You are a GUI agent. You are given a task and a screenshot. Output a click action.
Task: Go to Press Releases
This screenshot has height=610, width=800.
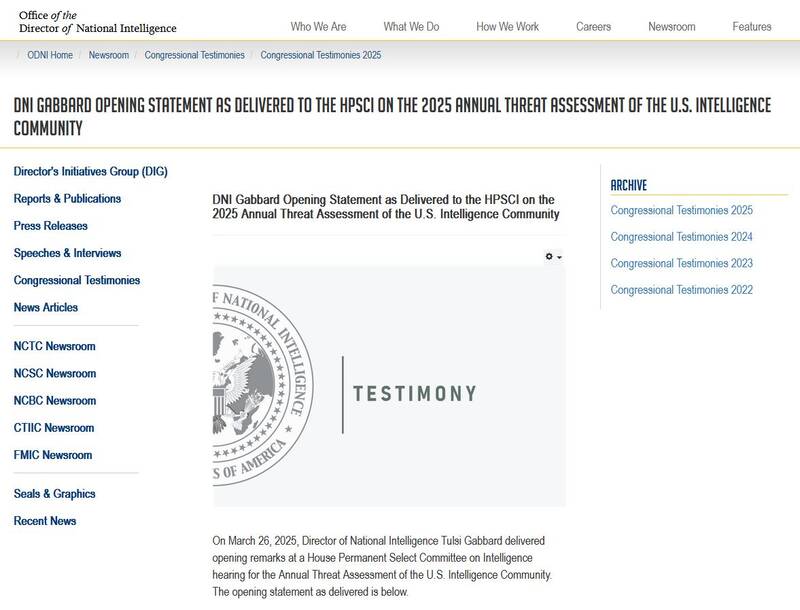[x=51, y=225]
